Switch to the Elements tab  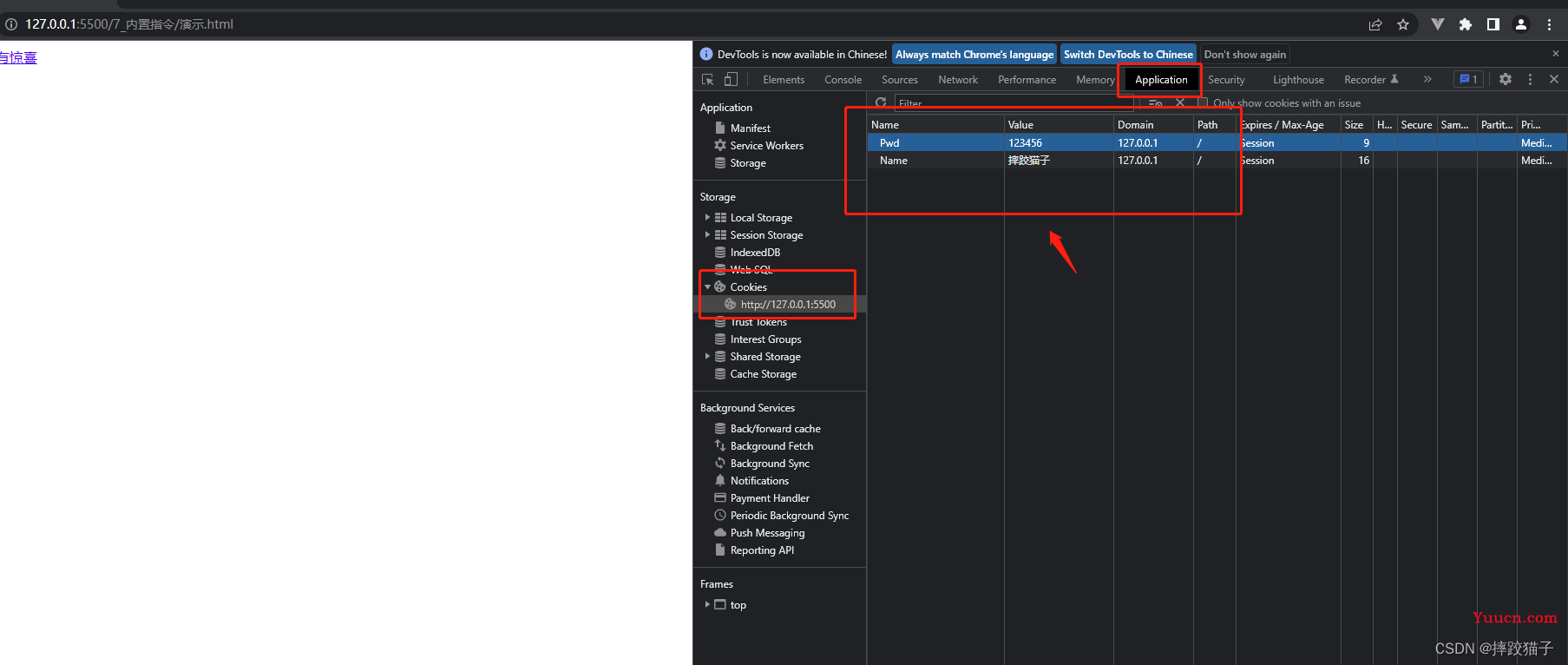[784, 79]
